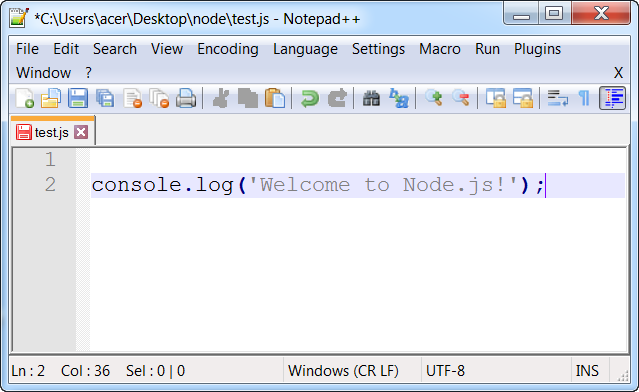Image resolution: width=639 pixels, height=392 pixels.
Task: Cut selection using scissors icon
Action: tap(221, 98)
